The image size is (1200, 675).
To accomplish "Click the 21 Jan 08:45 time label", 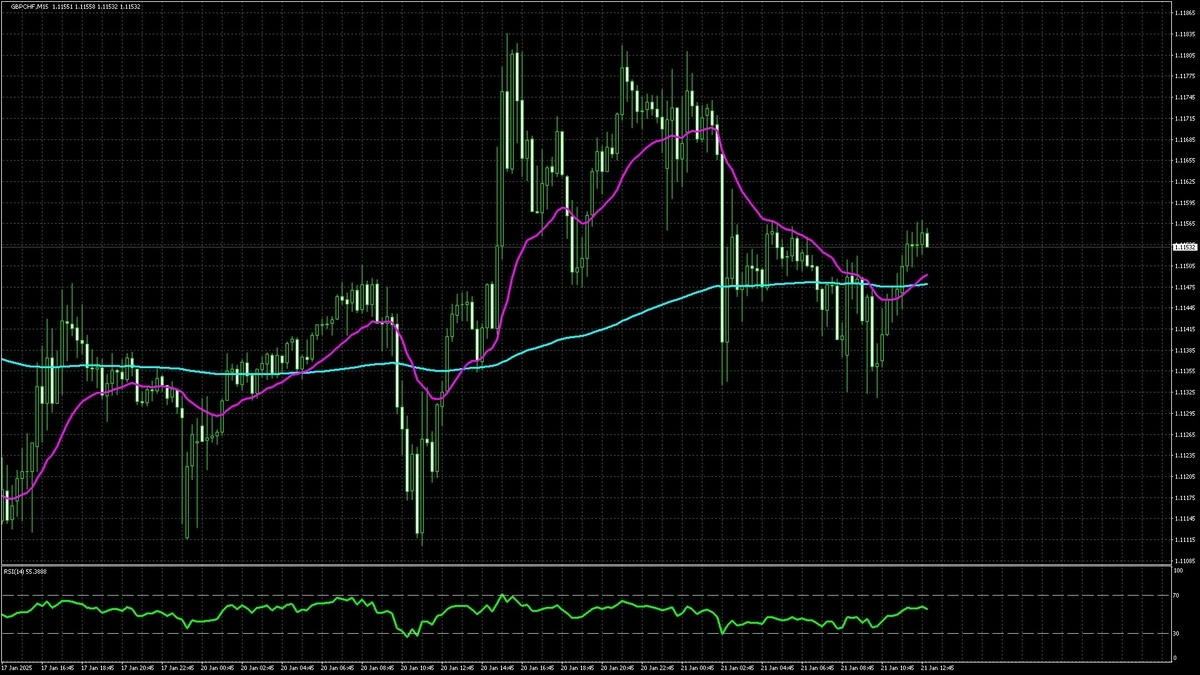I will coord(859,666).
